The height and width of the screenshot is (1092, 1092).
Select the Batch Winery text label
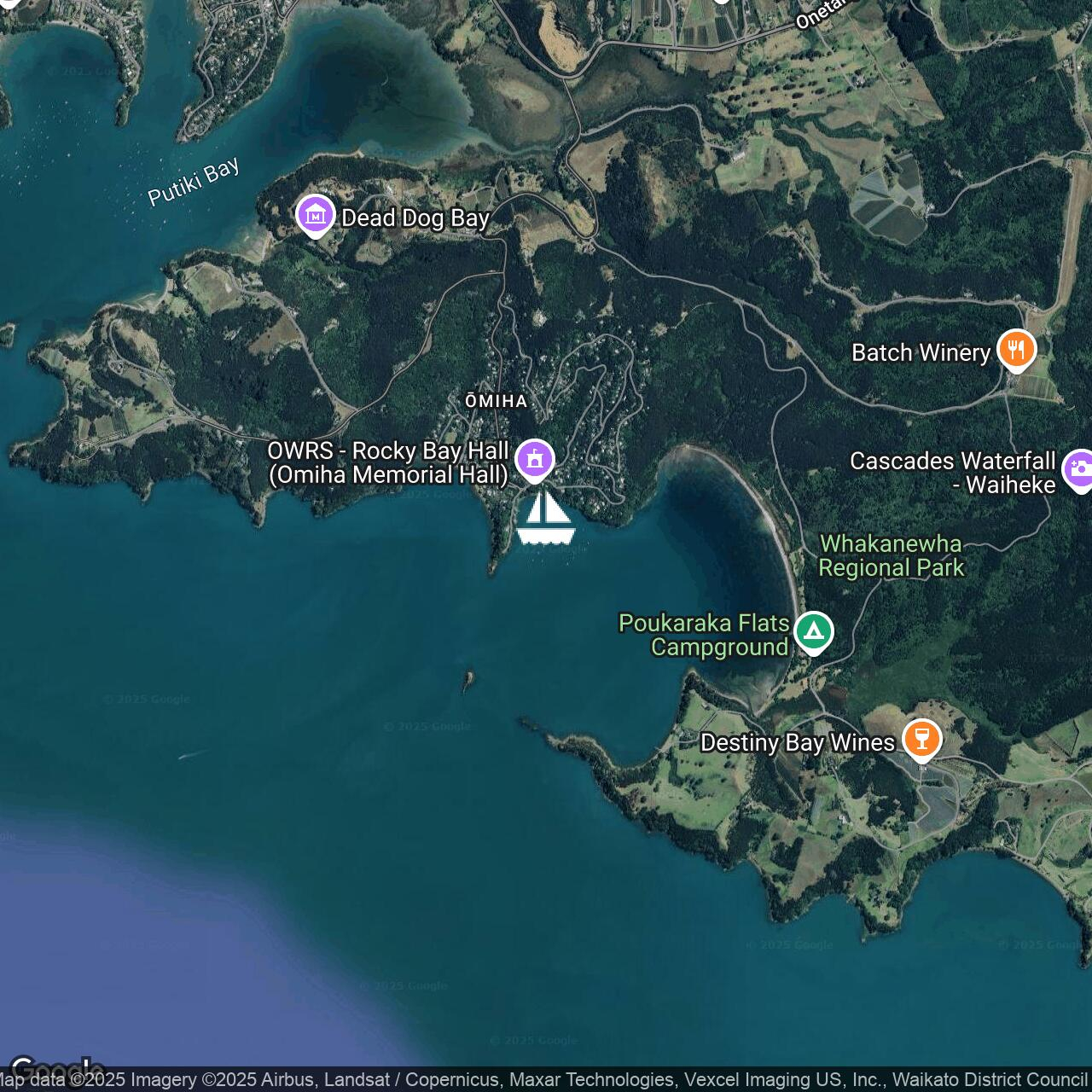(x=921, y=353)
